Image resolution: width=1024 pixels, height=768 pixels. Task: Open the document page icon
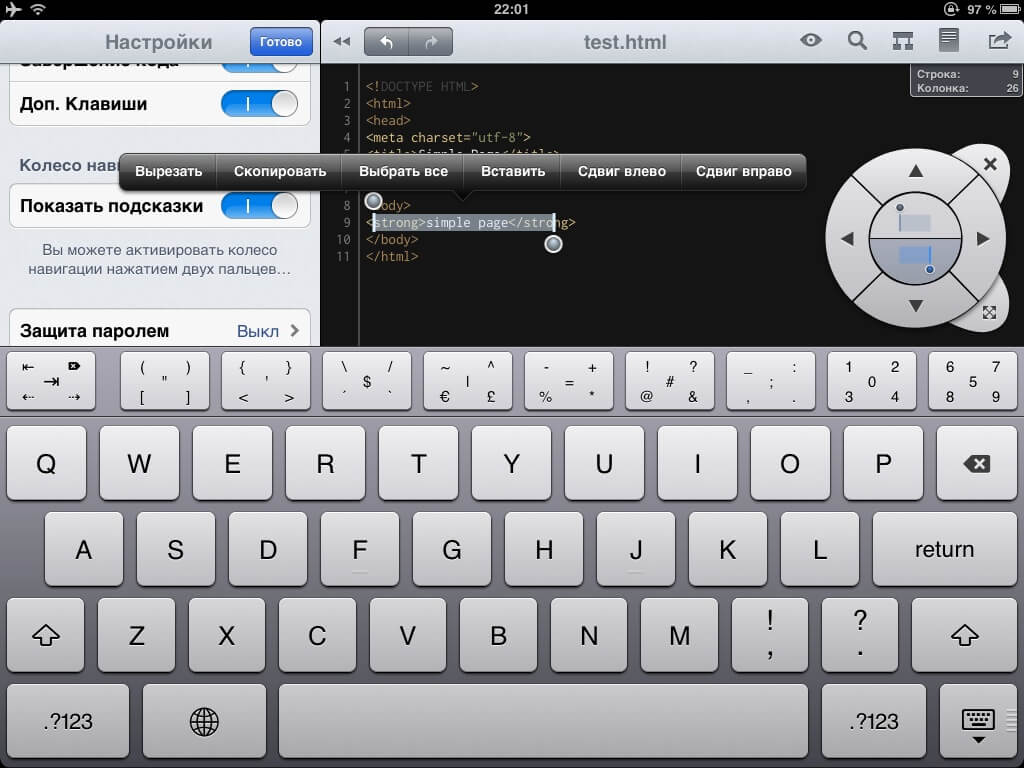[948, 40]
